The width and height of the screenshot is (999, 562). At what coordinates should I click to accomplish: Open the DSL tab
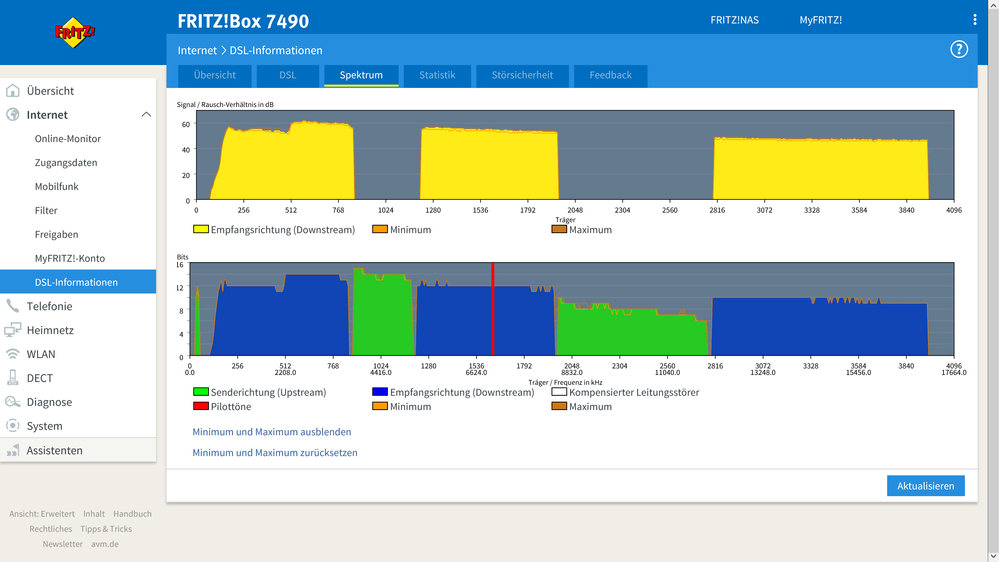(287, 75)
